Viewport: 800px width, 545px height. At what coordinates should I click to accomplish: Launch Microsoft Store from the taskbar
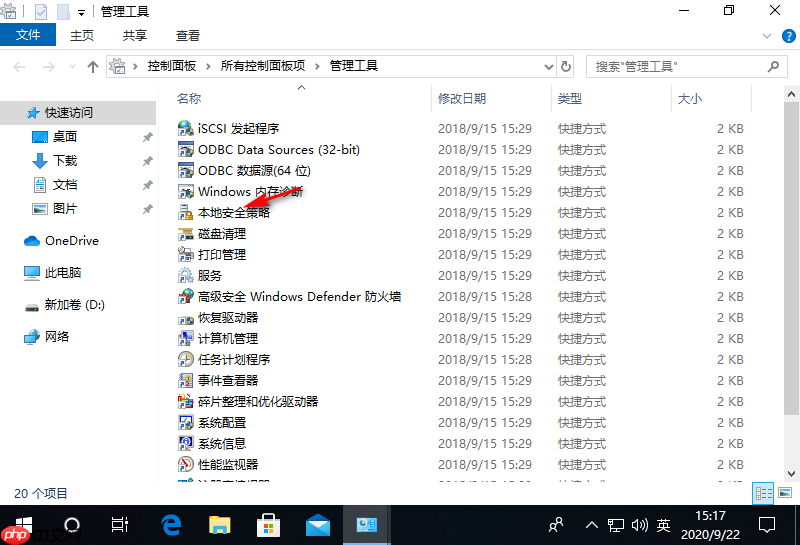pyautogui.click(x=268, y=525)
